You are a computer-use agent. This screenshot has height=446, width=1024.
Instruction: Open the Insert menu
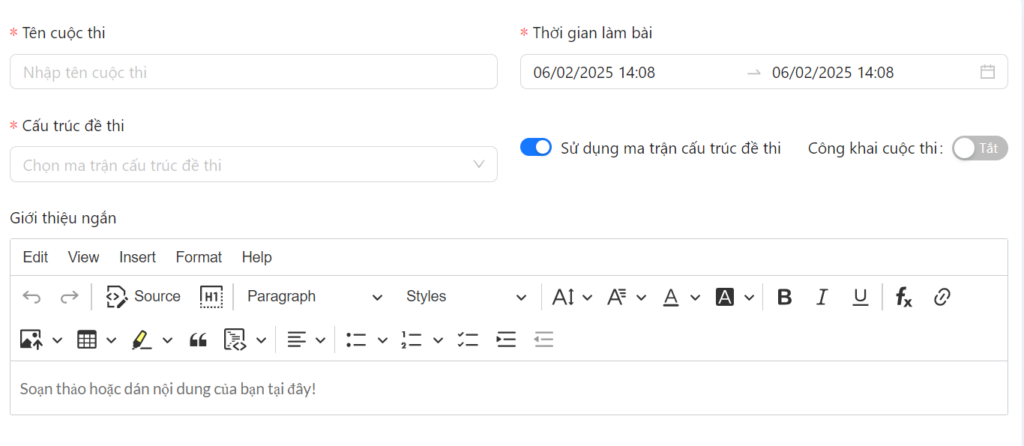click(x=137, y=257)
